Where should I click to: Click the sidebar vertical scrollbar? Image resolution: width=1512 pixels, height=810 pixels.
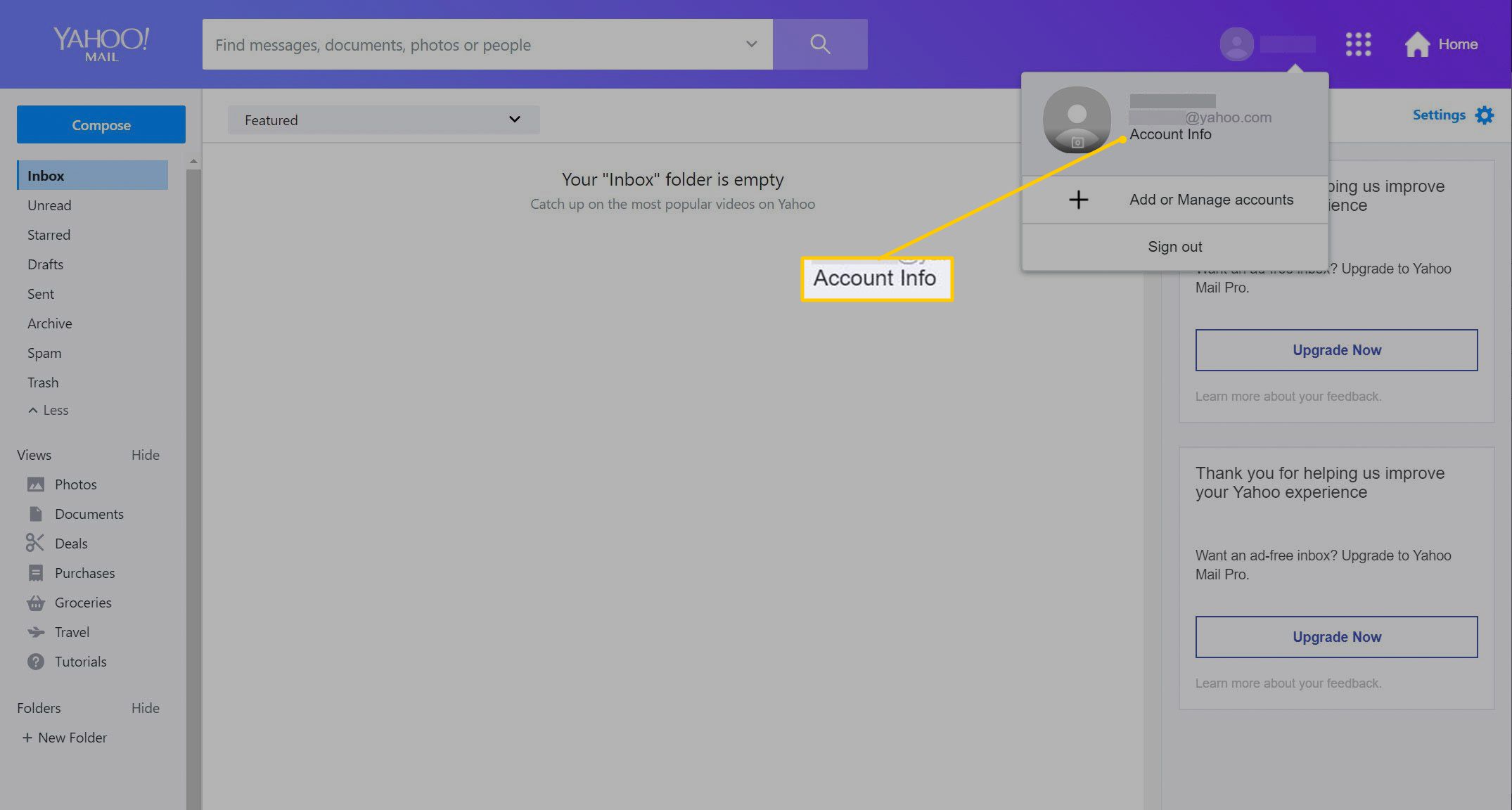[x=193, y=489]
